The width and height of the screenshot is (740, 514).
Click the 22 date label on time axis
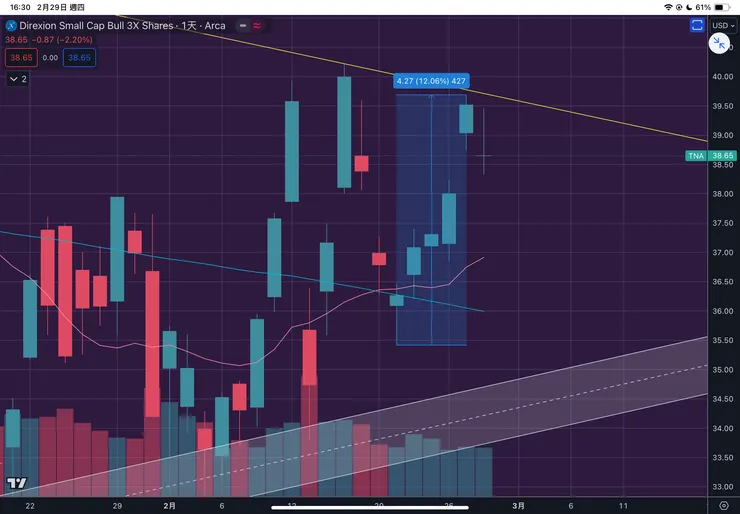coord(30,506)
